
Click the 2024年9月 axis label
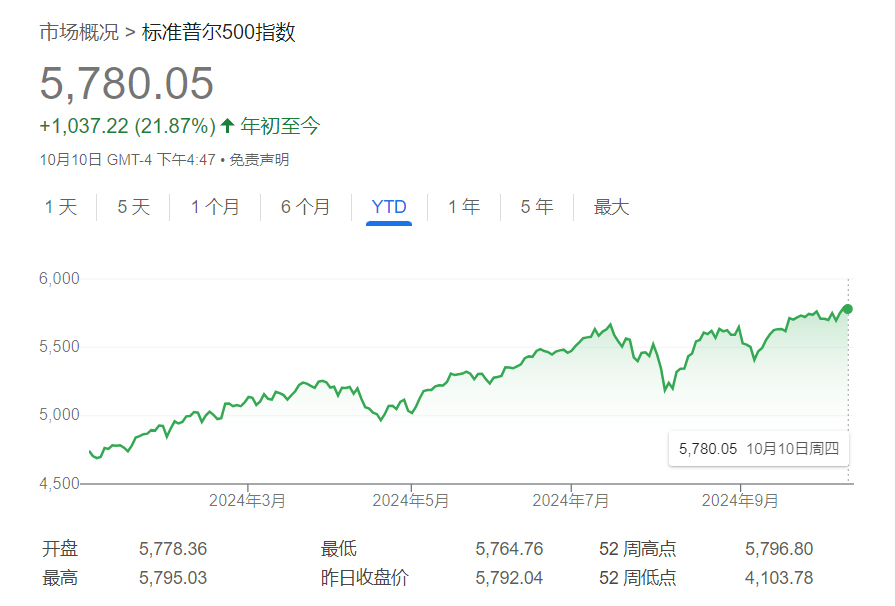click(740, 501)
